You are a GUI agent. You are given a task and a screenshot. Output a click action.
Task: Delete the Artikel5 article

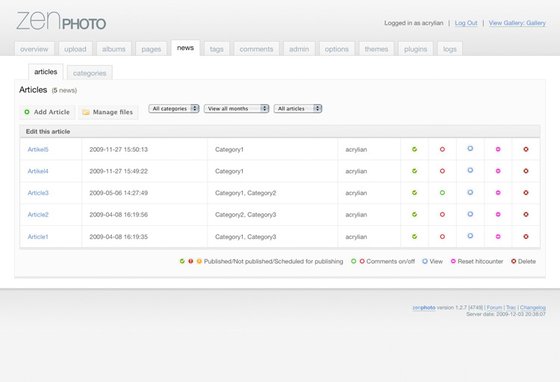[526, 149]
